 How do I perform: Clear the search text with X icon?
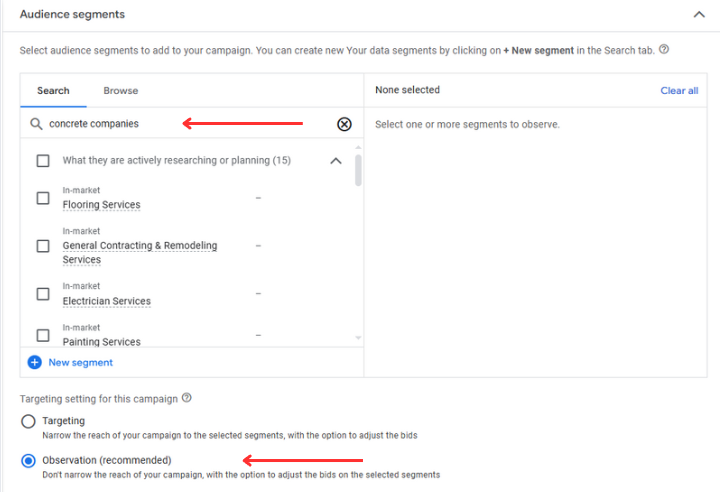pyautogui.click(x=344, y=124)
